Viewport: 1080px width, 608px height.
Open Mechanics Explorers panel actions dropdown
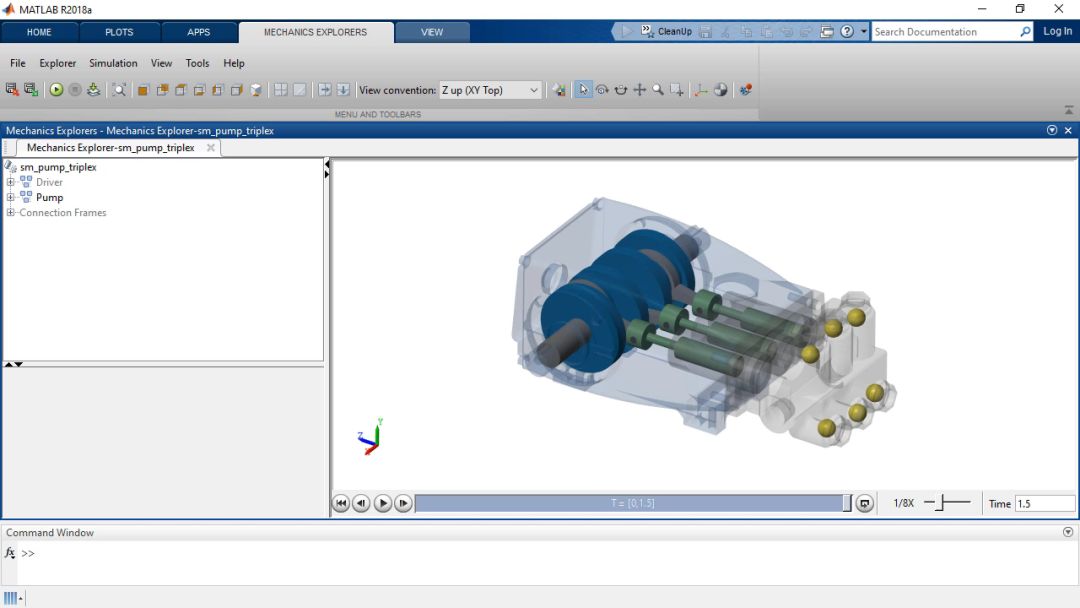pyautogui.click(x=1052, y=130)
